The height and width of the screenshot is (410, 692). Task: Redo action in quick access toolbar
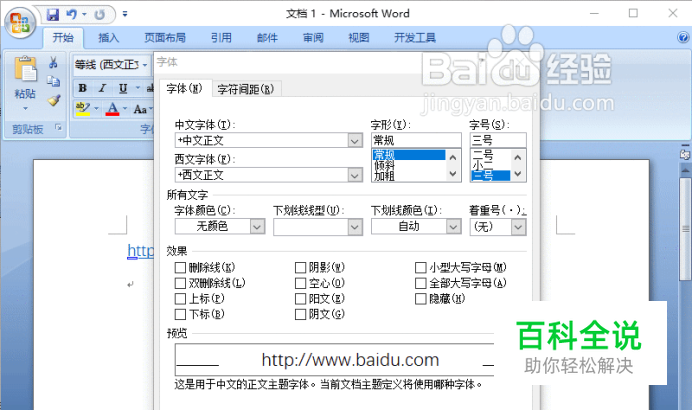point(99,15)
